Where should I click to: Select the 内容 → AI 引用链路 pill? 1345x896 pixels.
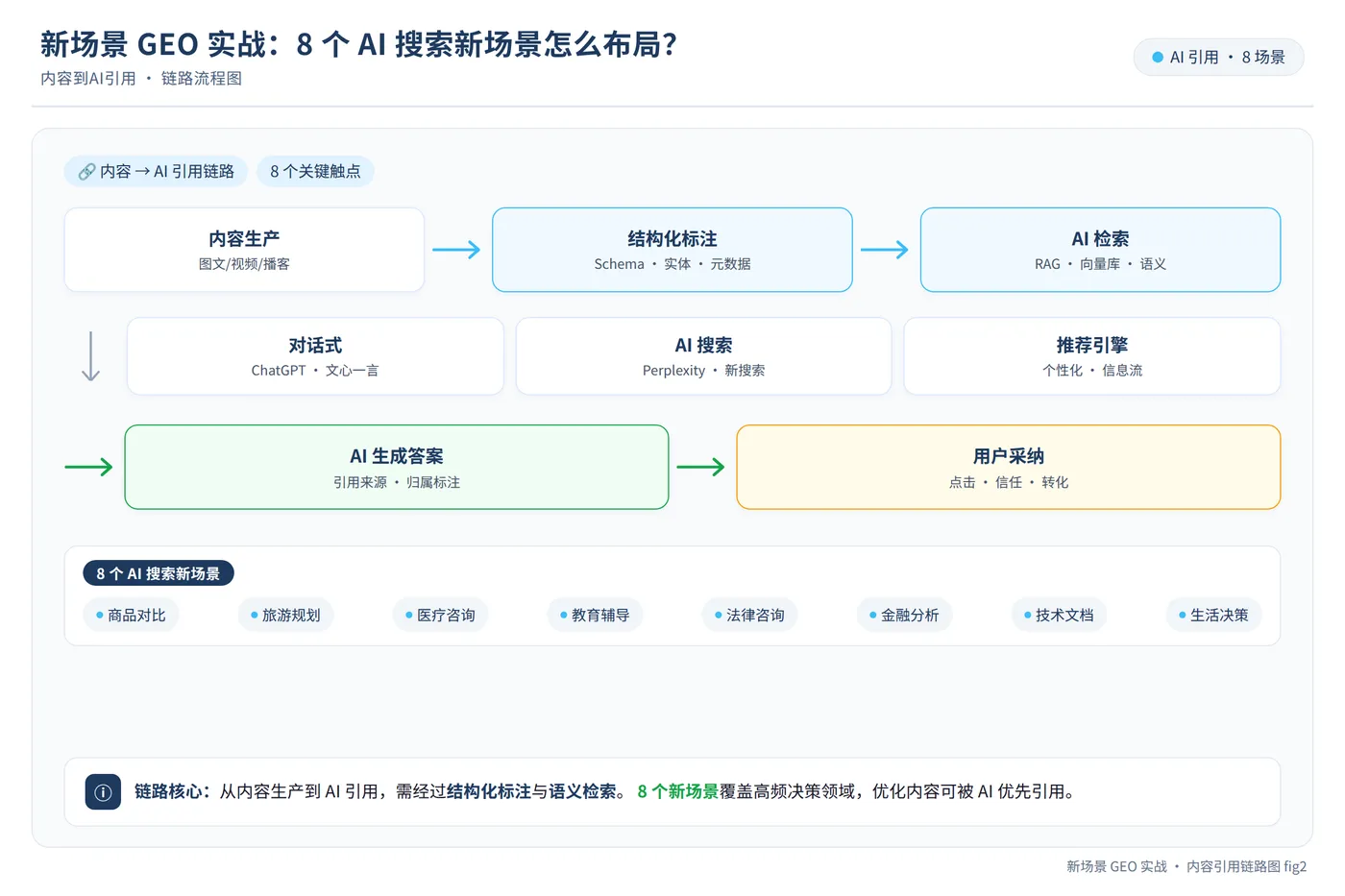(x=156, y=172)
